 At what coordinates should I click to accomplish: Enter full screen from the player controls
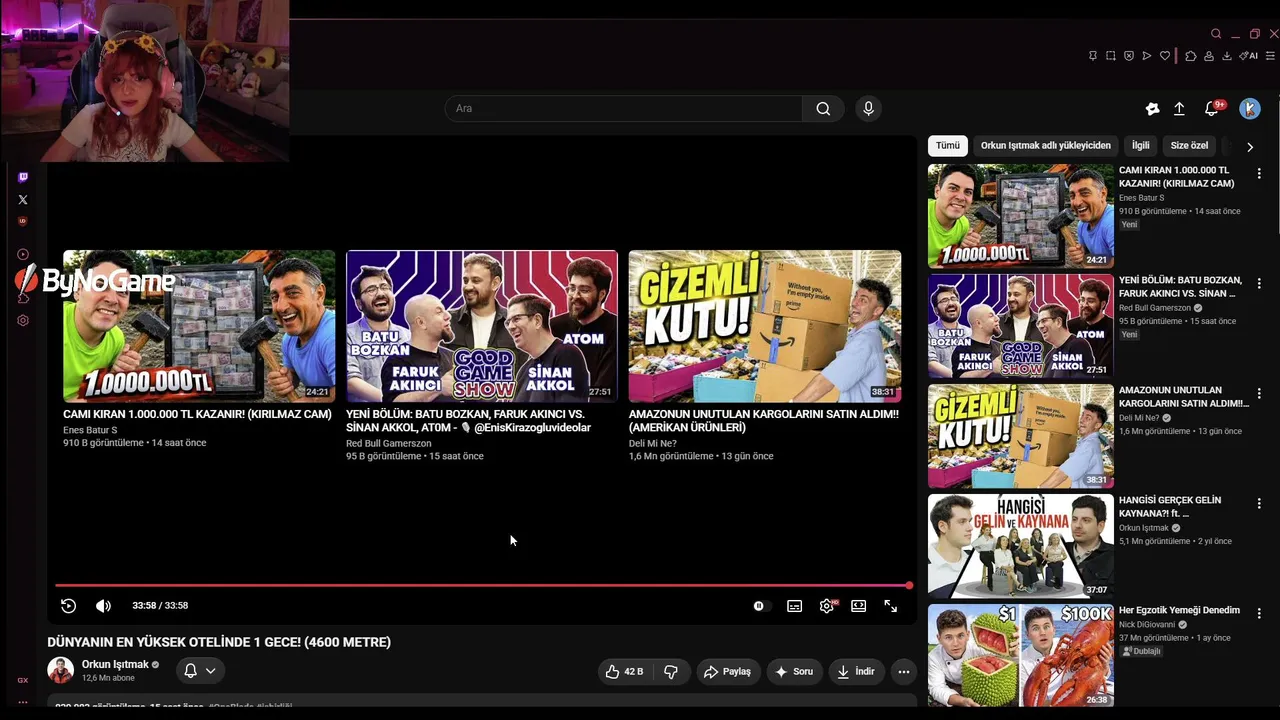point(890,606)
